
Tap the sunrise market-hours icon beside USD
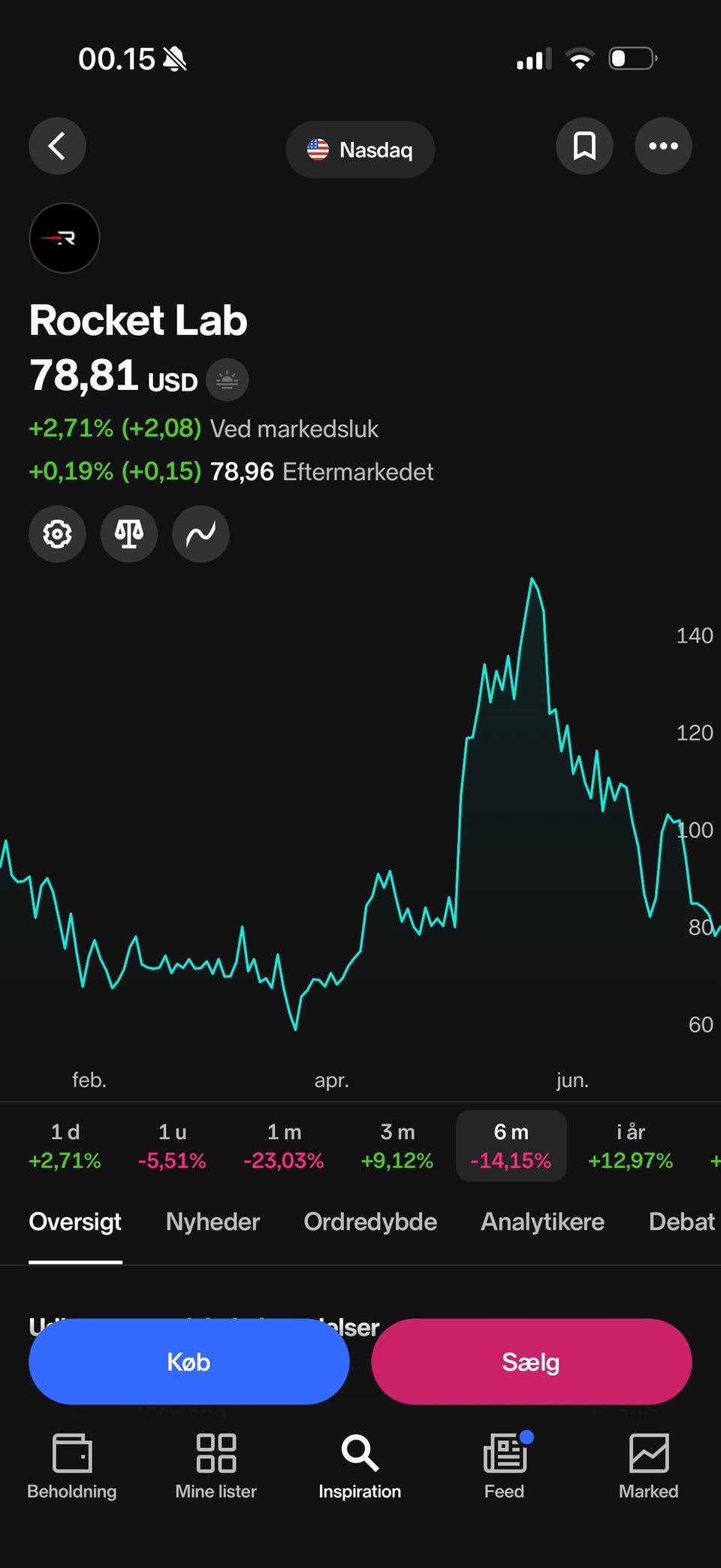pyautogui.click(x=227, y=380)
